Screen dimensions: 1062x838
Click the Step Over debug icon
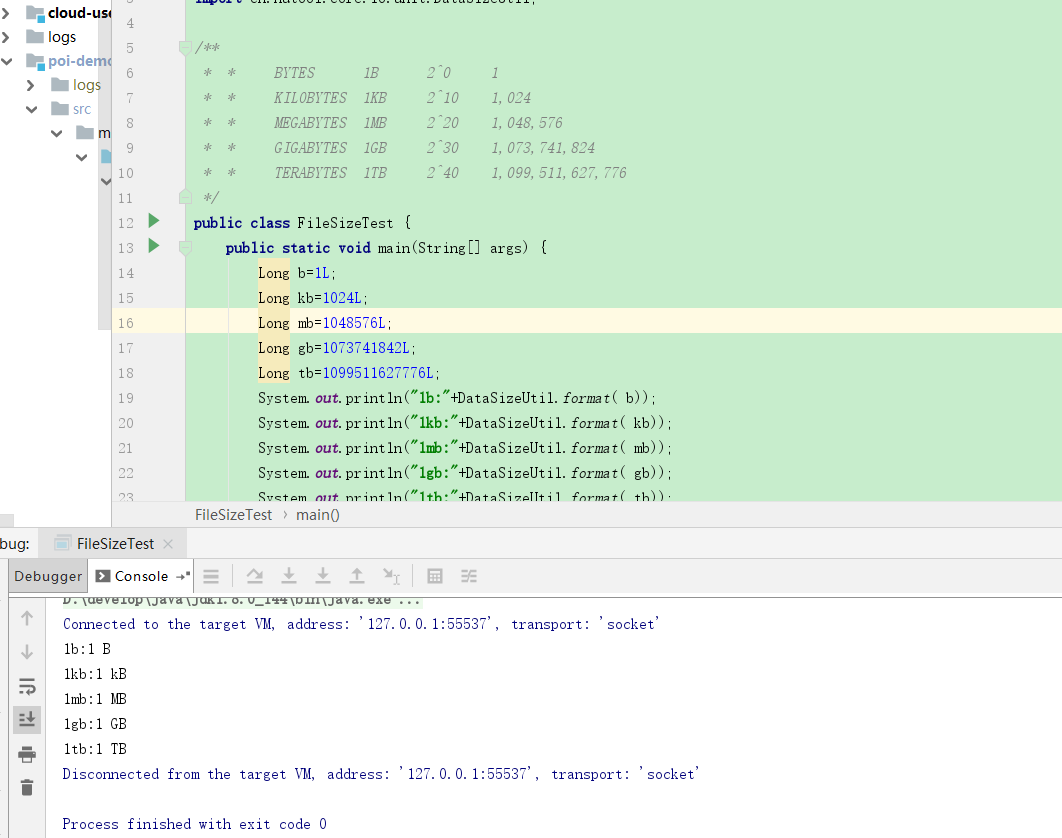[x=255, y=576]
